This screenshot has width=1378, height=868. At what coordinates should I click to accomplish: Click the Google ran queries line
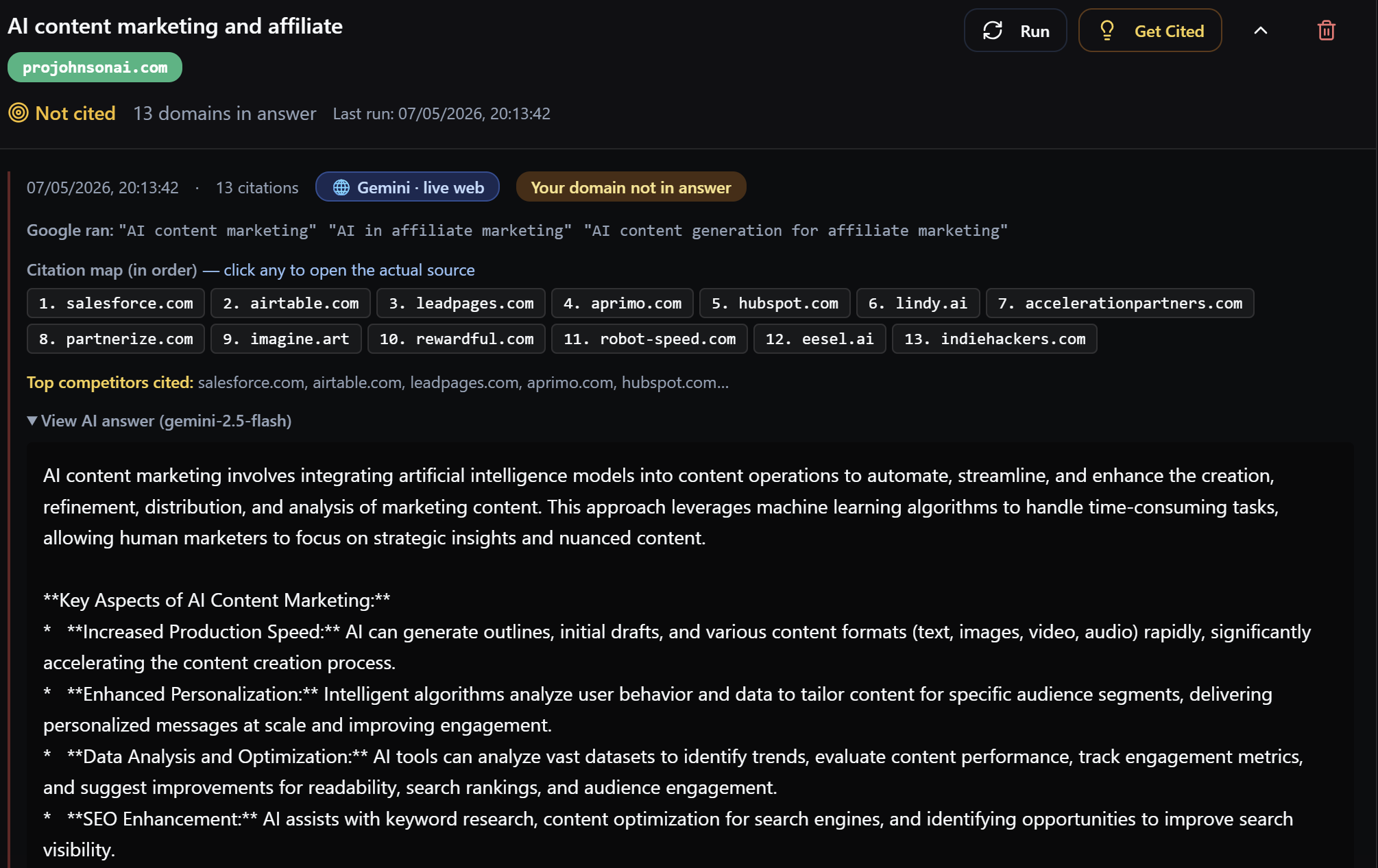click(517, 230)
